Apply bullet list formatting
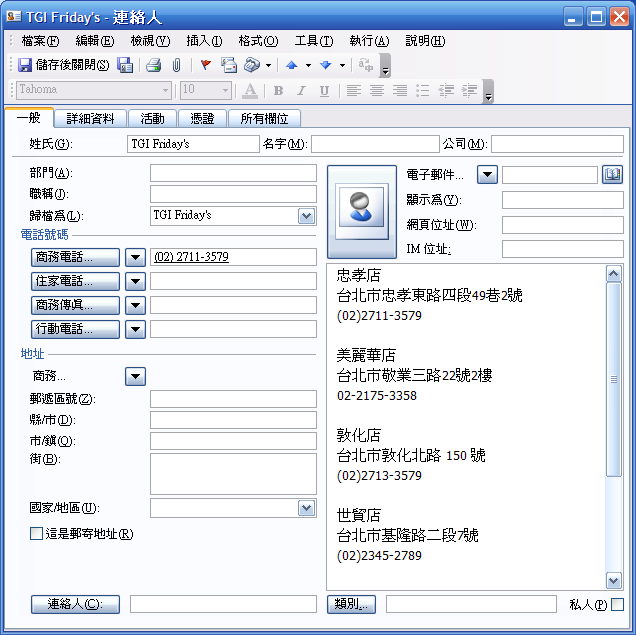The image size is (636, 635). (423, 90)
